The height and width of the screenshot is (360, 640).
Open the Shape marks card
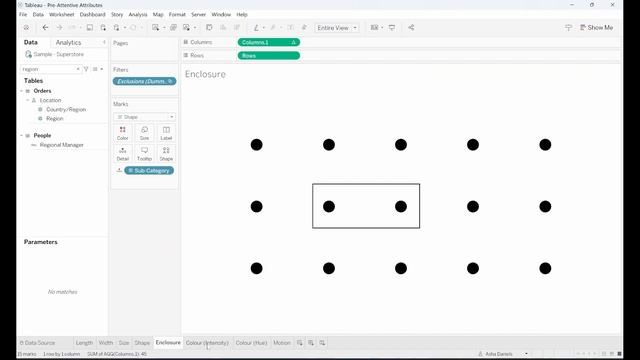166,154
